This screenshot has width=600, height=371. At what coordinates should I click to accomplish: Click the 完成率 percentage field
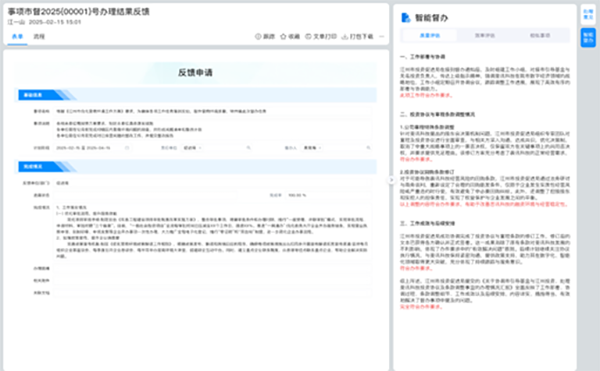[327, 195]
